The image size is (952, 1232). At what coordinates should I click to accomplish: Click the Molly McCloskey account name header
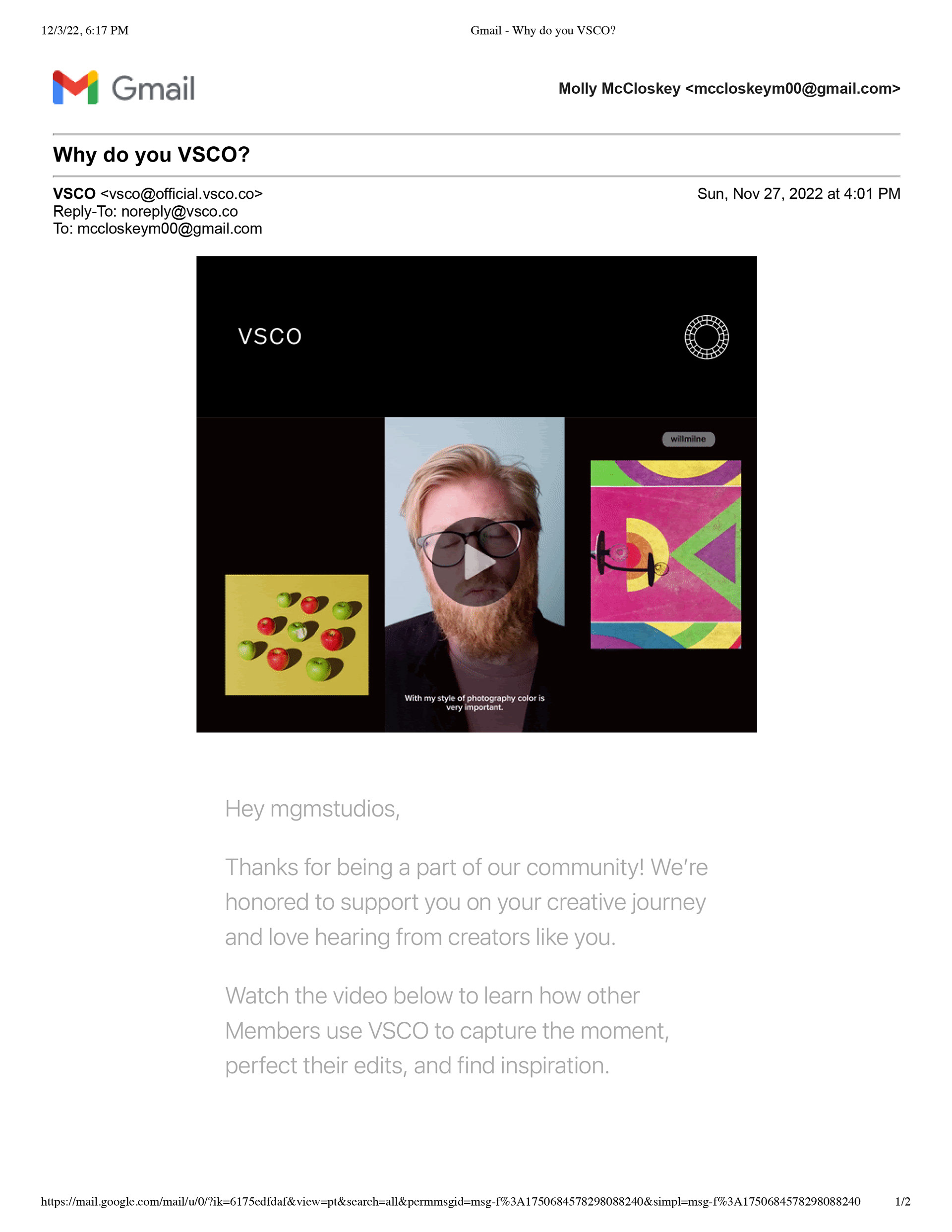729,89
